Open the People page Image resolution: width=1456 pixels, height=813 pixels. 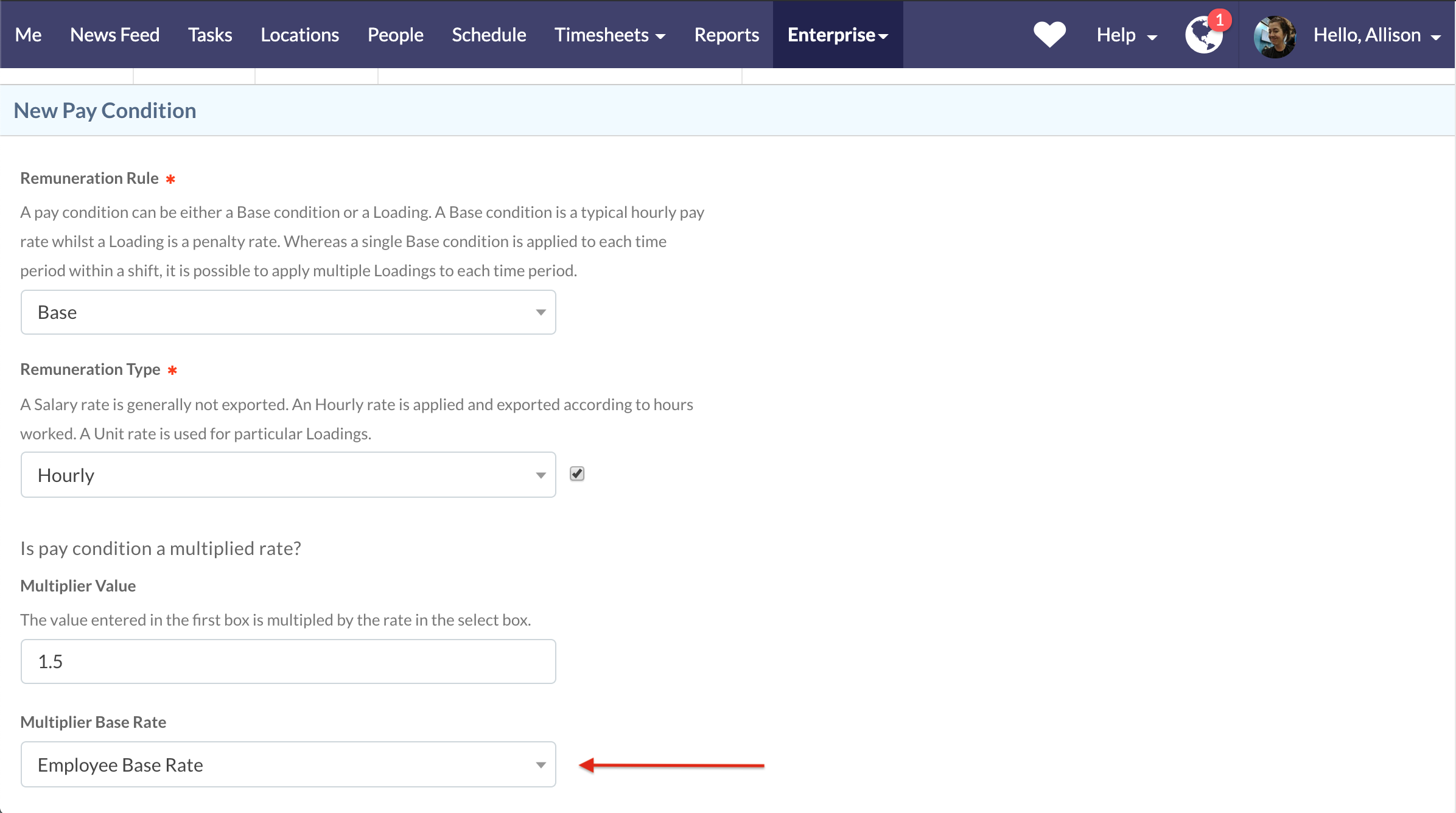tap(395, 35)
